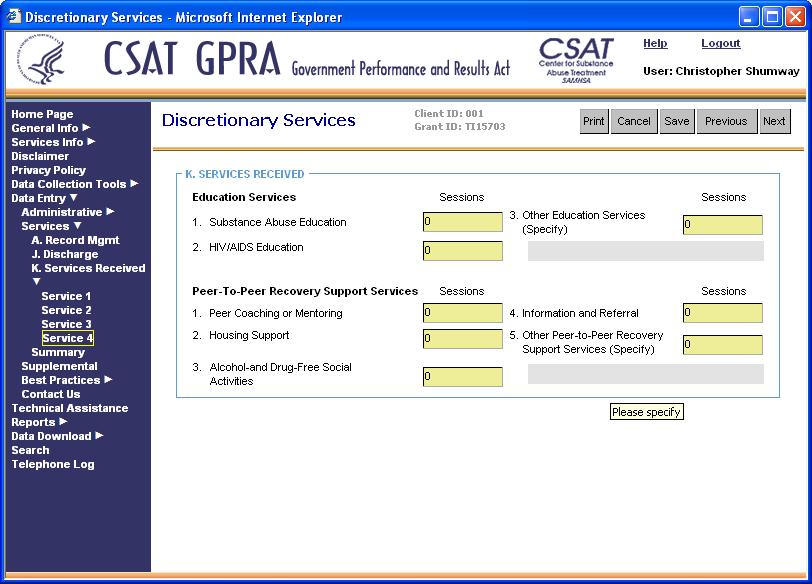Image resolution: width=812 pixels, height=584 pixels.
Task: Click the Logout link
Action: point(720,43)
